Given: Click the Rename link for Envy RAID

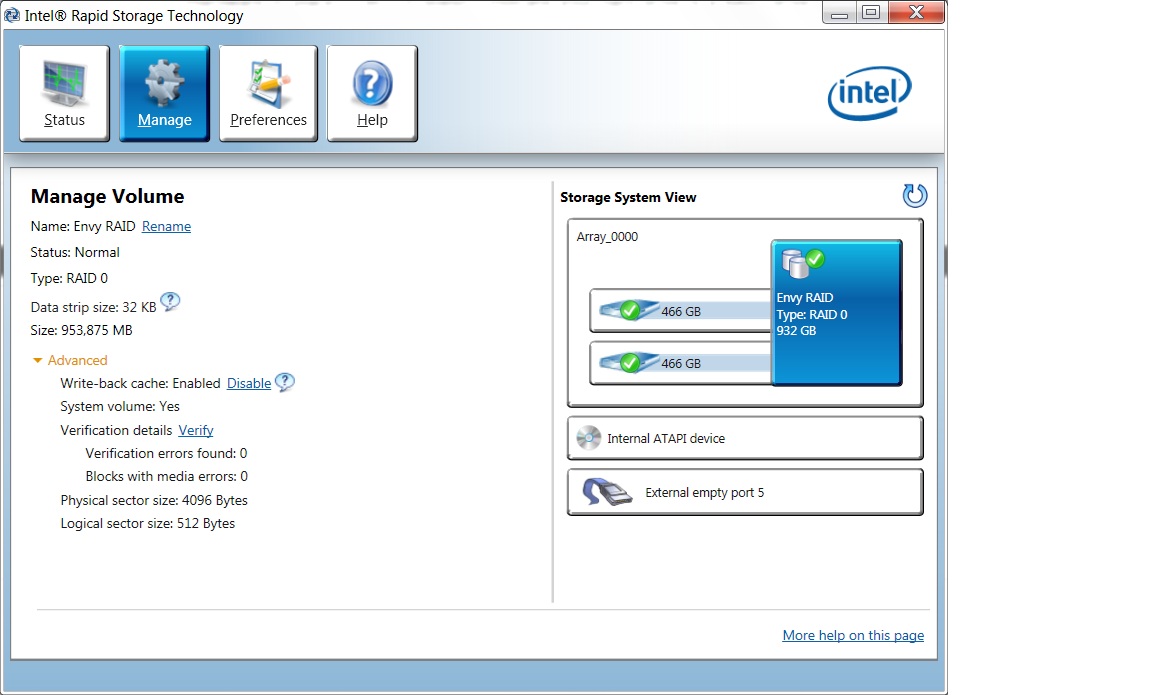Looking at the screenshot, I should (x=166, y=226).
